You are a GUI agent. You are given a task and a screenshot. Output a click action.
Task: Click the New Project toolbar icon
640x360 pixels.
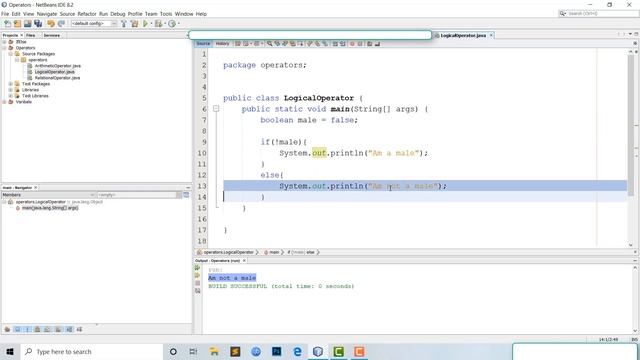click(18, 24)
